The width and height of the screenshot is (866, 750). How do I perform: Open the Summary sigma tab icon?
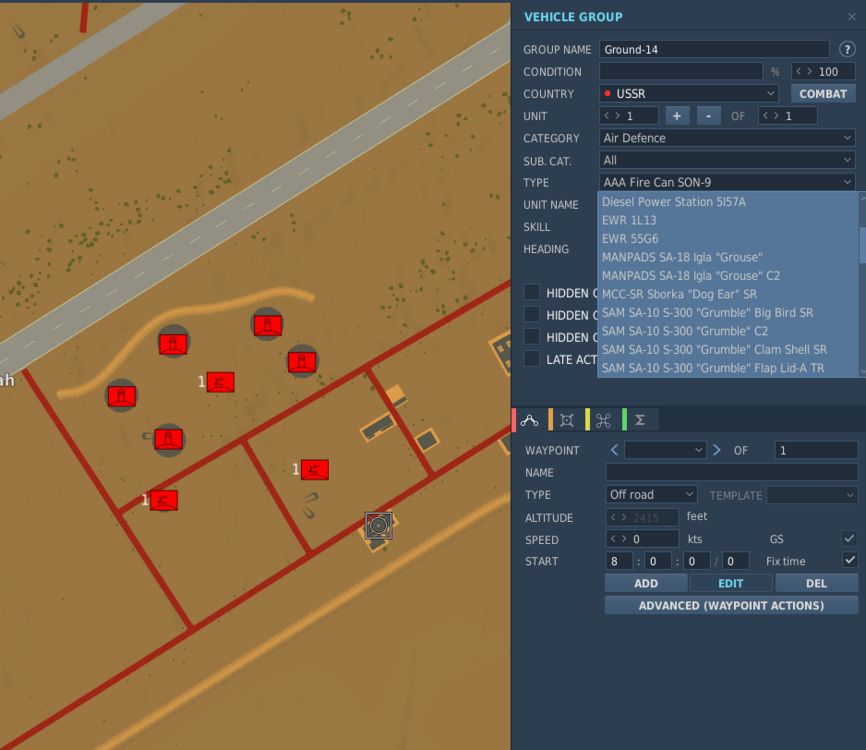point(640,420)
